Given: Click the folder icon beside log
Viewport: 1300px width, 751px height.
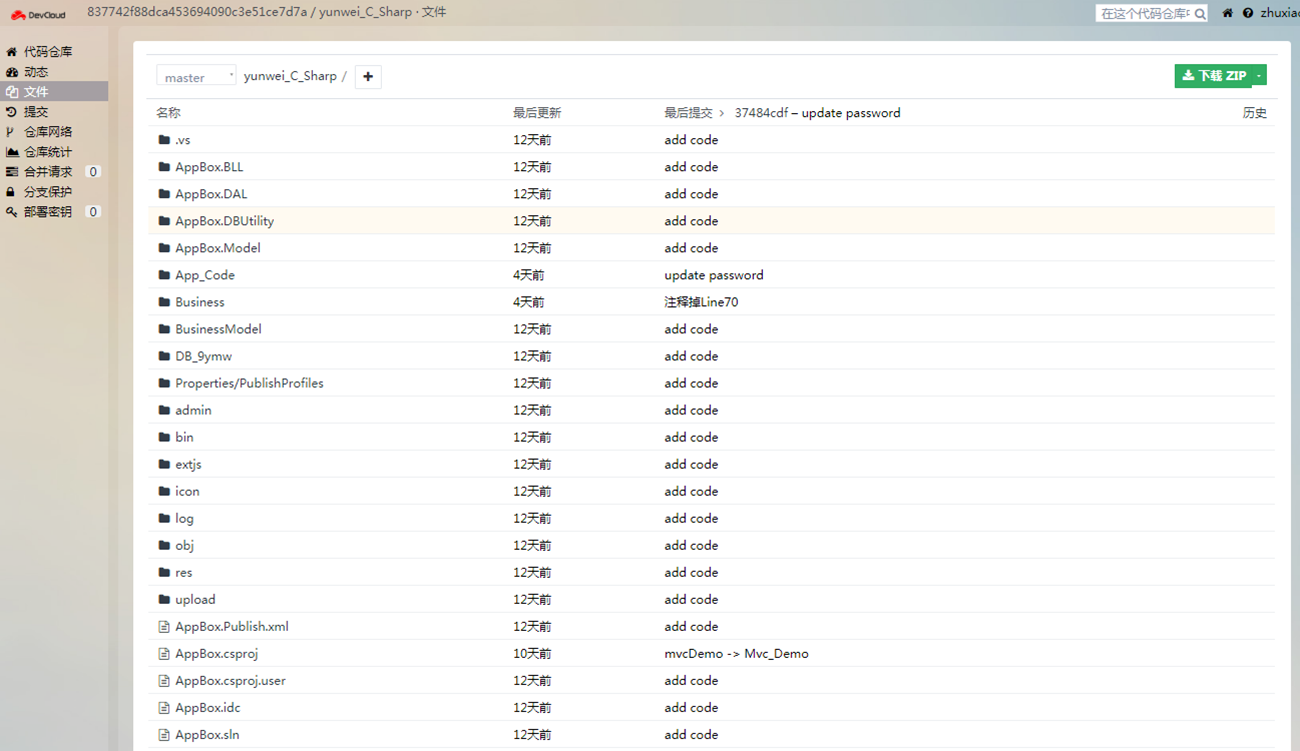Looking at the screenshot, I should 164,518.
